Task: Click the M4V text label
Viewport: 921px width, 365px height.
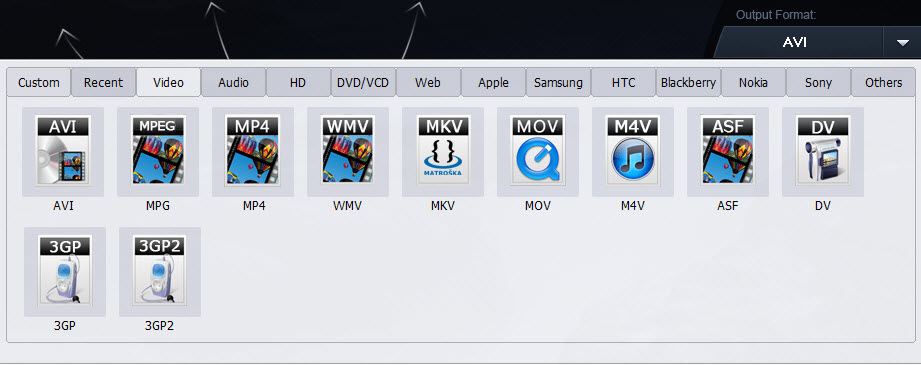Action: click(633, 206)
